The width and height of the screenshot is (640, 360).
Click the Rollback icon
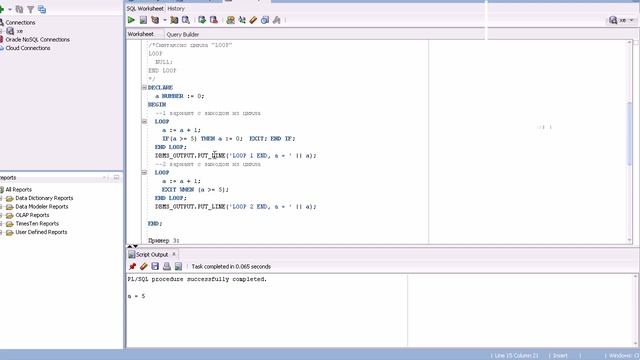click(x=213, y=20)
